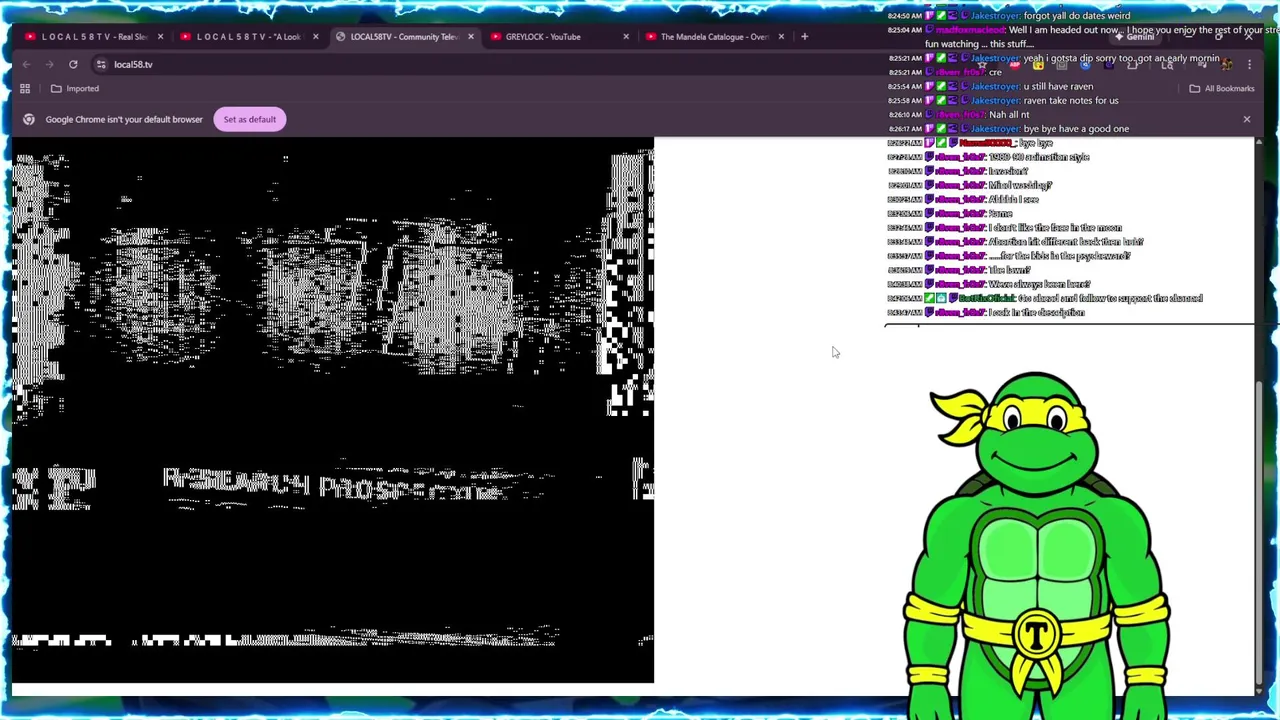Image resolution: width=1280 pixels, height=720 pixels.
Task: Close The Mandela Catalogue tab
Action: coord(781,37)
